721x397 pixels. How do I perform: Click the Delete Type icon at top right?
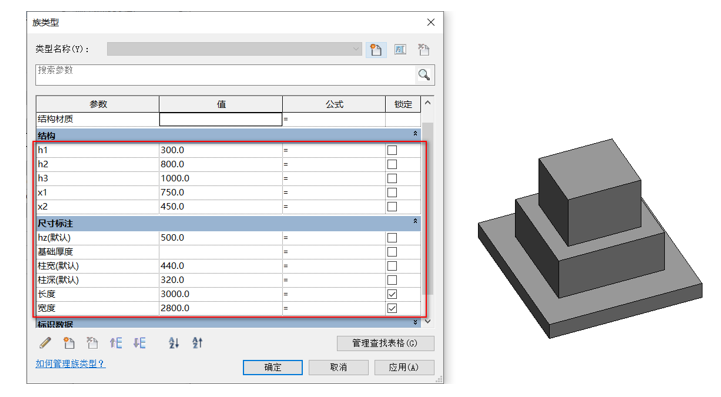(x=423, y=49)
